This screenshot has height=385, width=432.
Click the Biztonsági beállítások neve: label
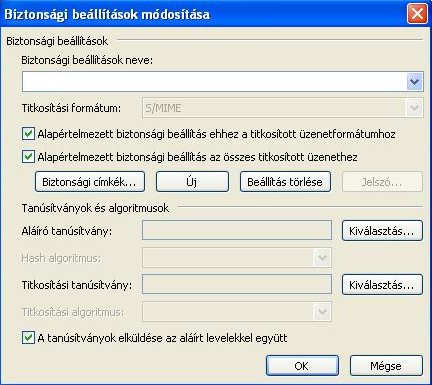pos(87,60)
